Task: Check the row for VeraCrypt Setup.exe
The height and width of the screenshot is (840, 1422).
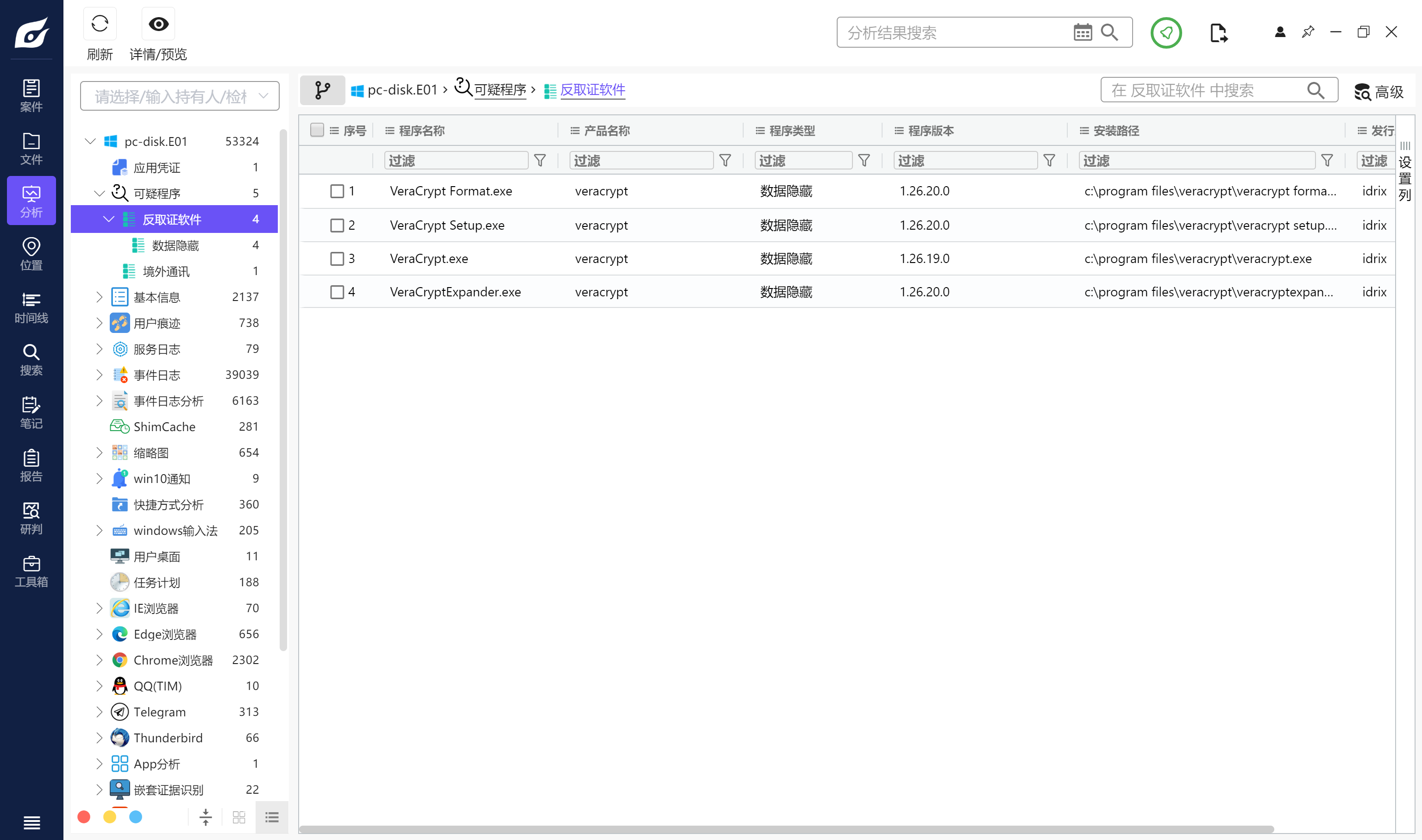Action: (337, 226)
